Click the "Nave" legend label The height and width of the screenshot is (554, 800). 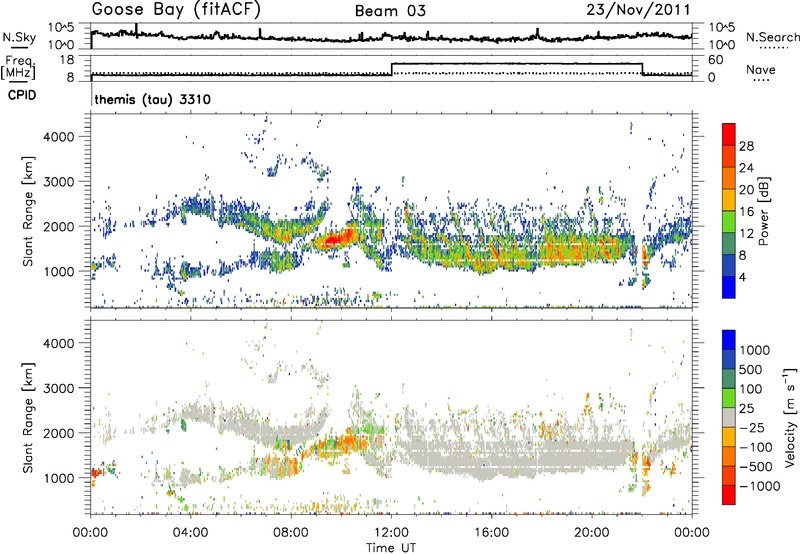761,69
